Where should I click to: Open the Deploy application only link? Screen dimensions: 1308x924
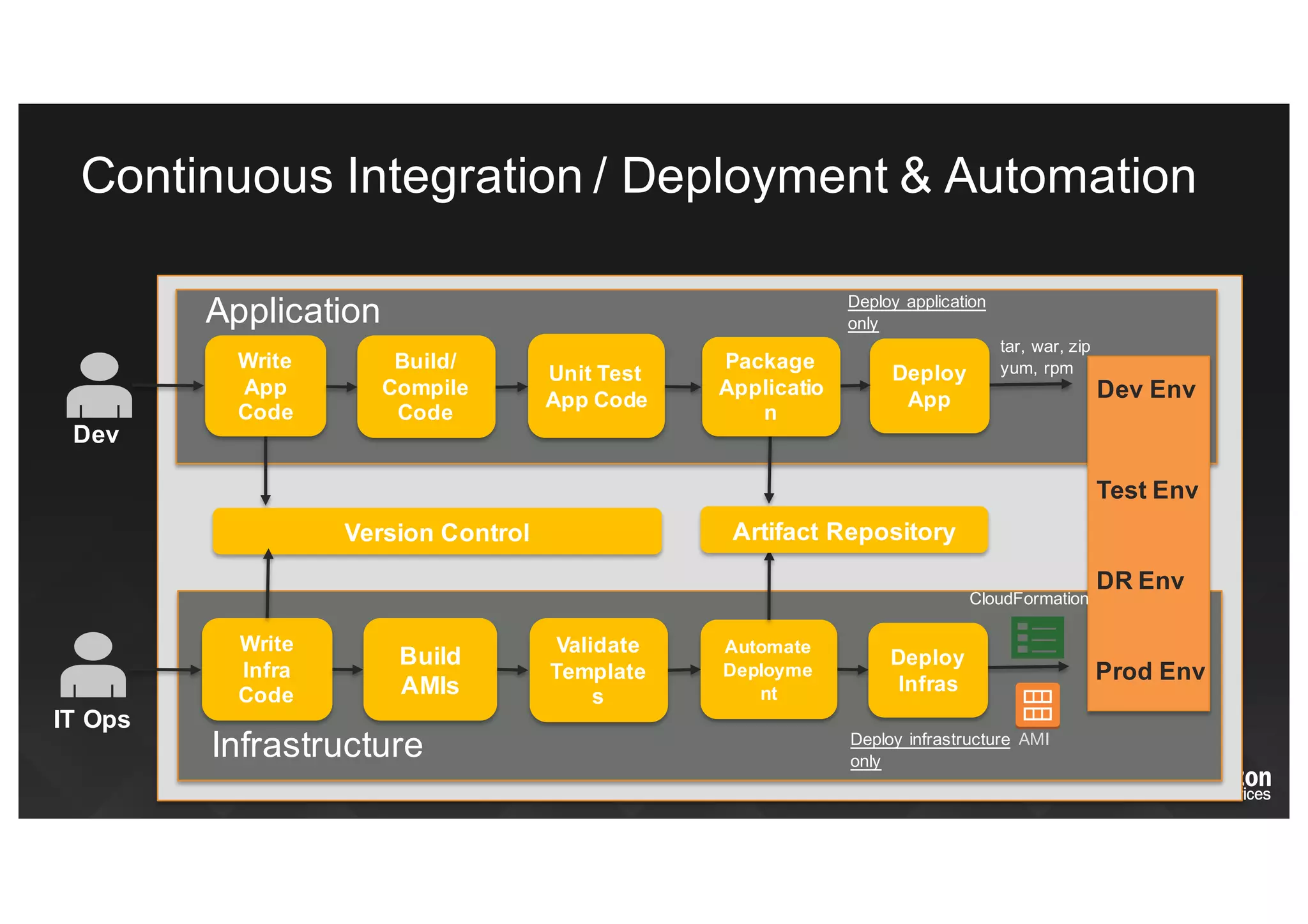pyautogui.click(x=916, y=302)
